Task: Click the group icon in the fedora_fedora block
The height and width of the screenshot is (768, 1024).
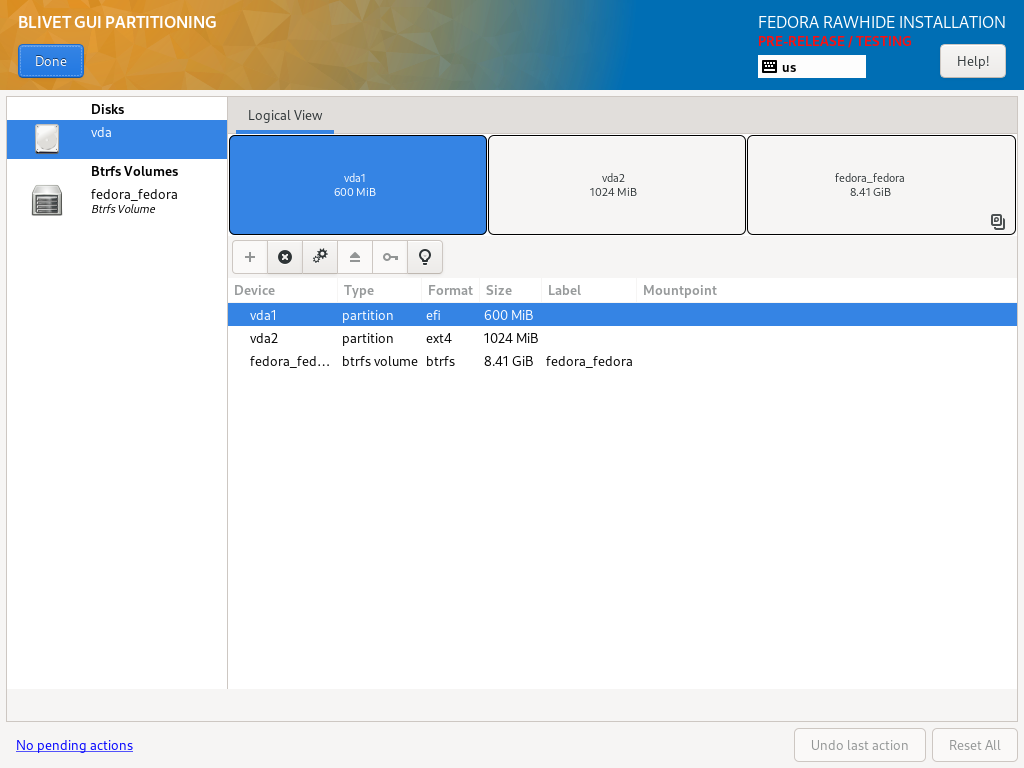Action: (997, 221)
